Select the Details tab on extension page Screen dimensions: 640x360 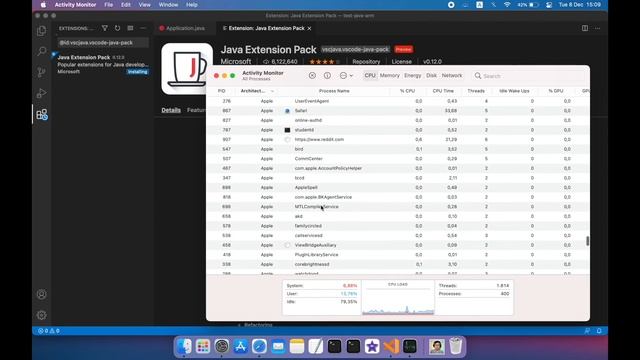[171, 110]
